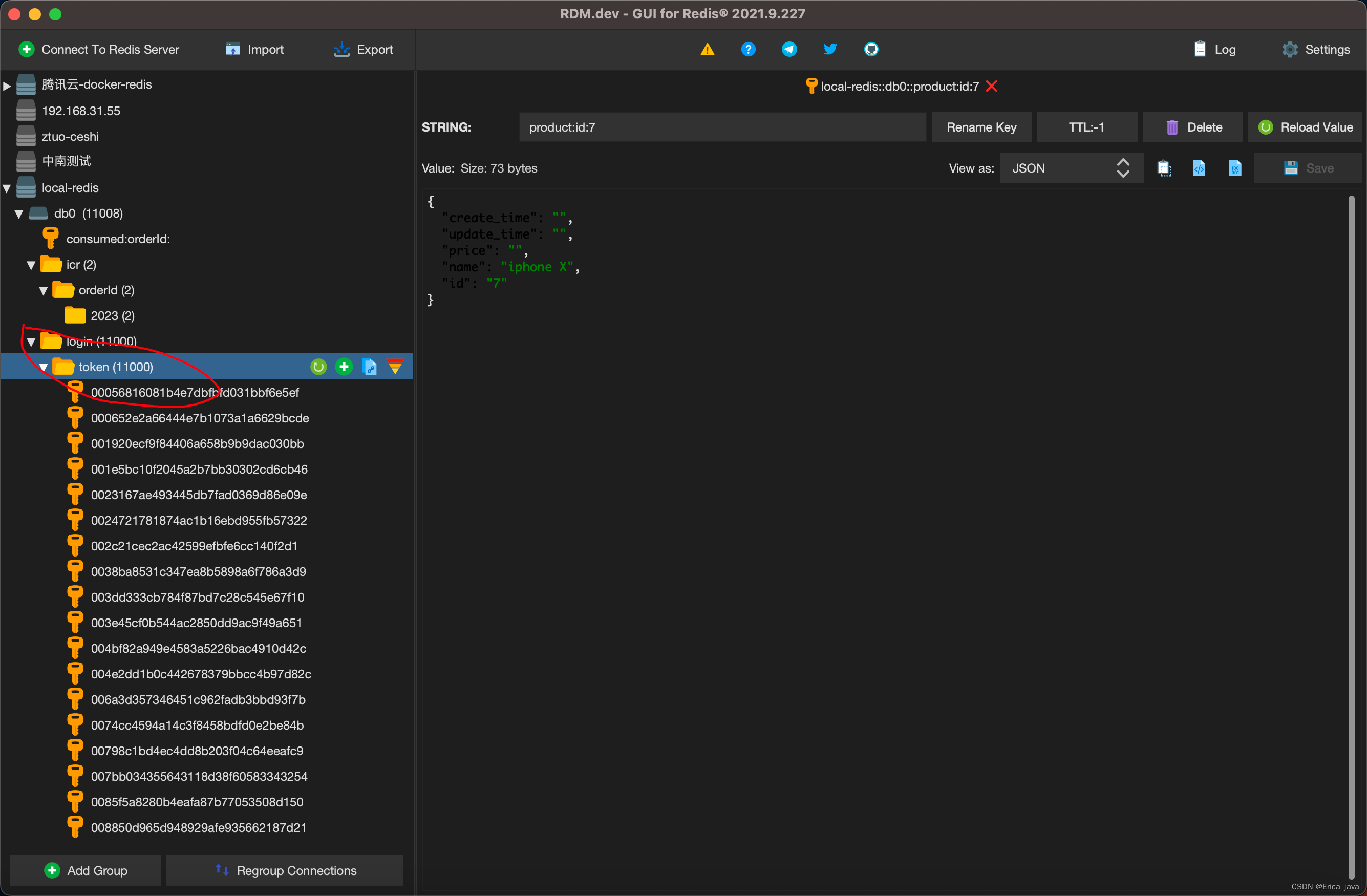
Task: Click the Delete key button
Action: point(1192,127)
